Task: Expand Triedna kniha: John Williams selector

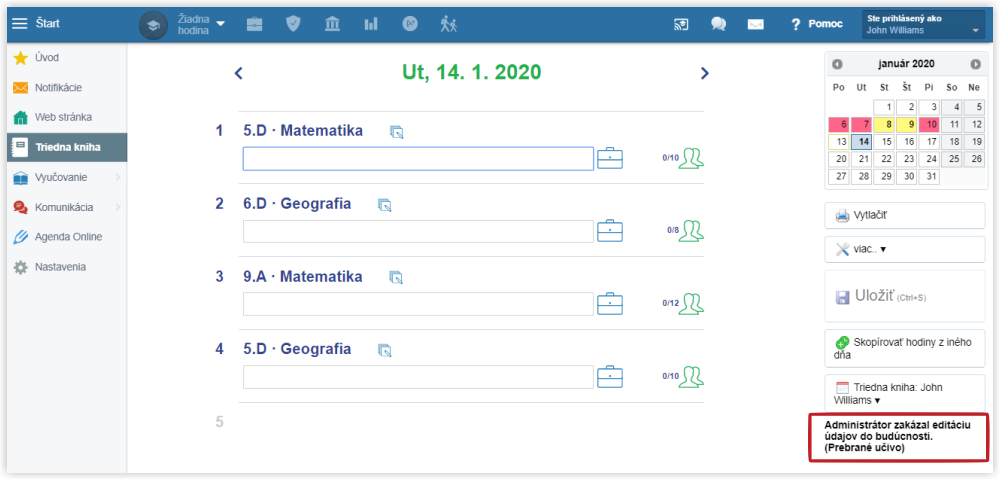Action: pos(904,393)
